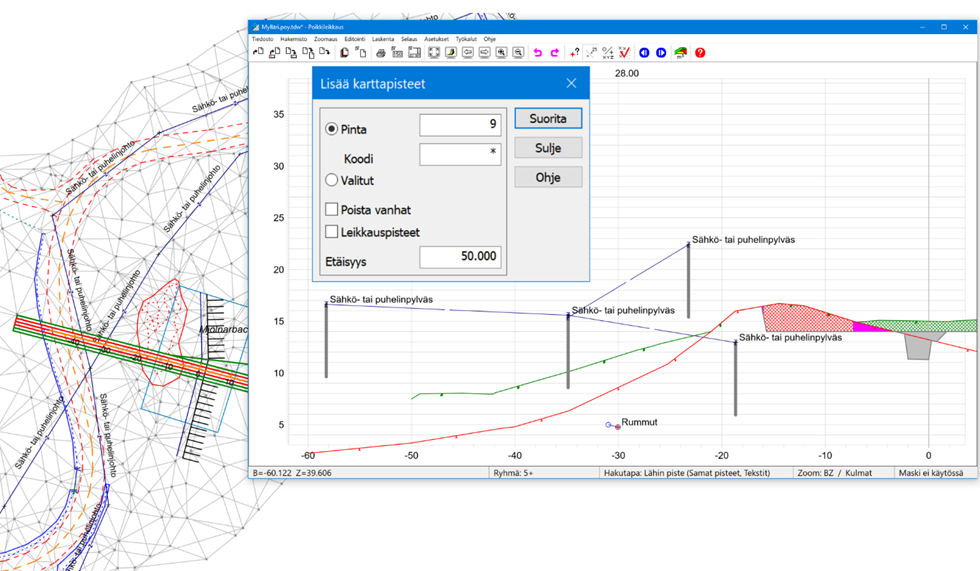Screen dimensions: 980x571
Task: Select the Valitut radio button
Action: [x=332, y=180]
